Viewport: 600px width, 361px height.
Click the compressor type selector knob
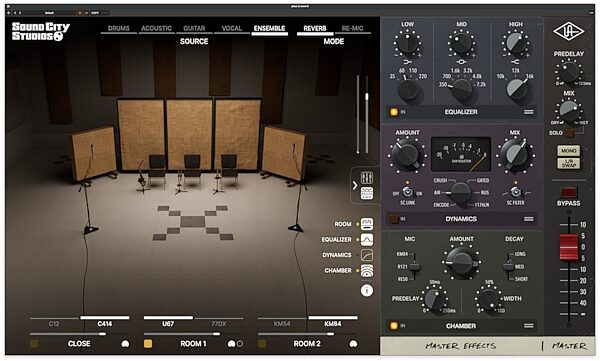460,193
